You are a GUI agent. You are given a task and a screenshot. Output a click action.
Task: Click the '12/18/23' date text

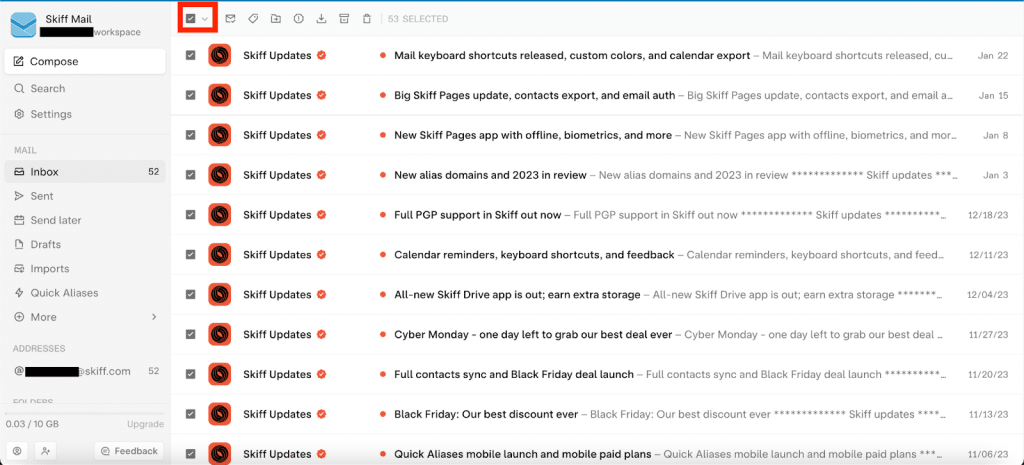coord(989,215)
